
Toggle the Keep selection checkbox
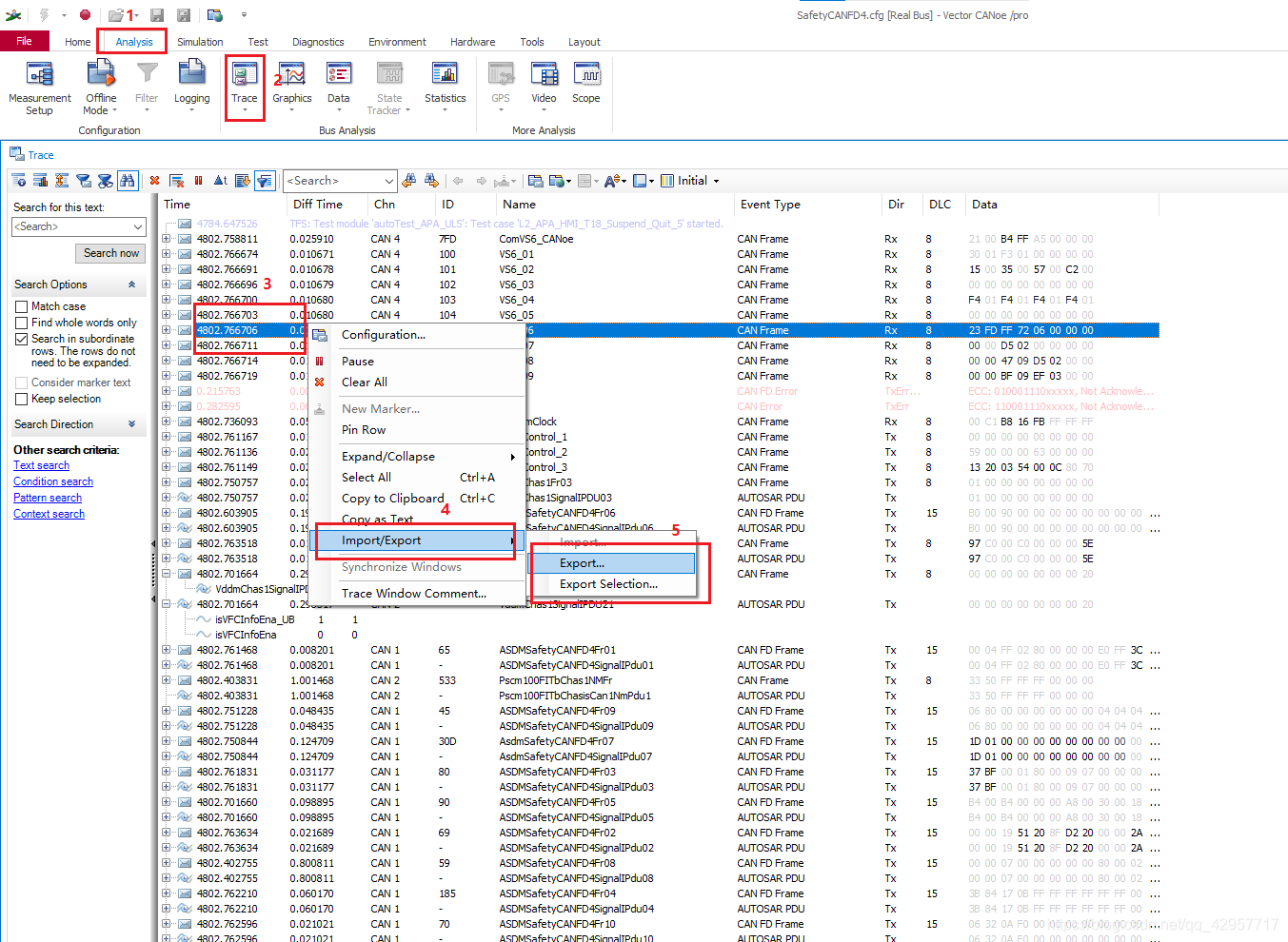(x=21, y=399)
